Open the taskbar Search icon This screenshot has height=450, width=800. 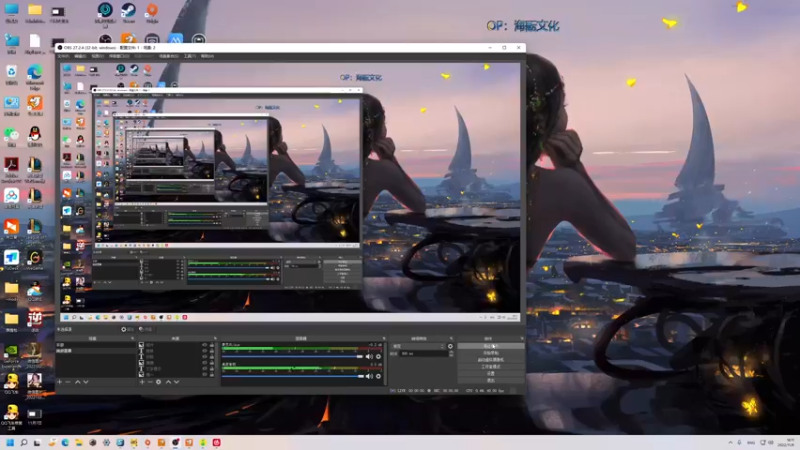point(23,442)
